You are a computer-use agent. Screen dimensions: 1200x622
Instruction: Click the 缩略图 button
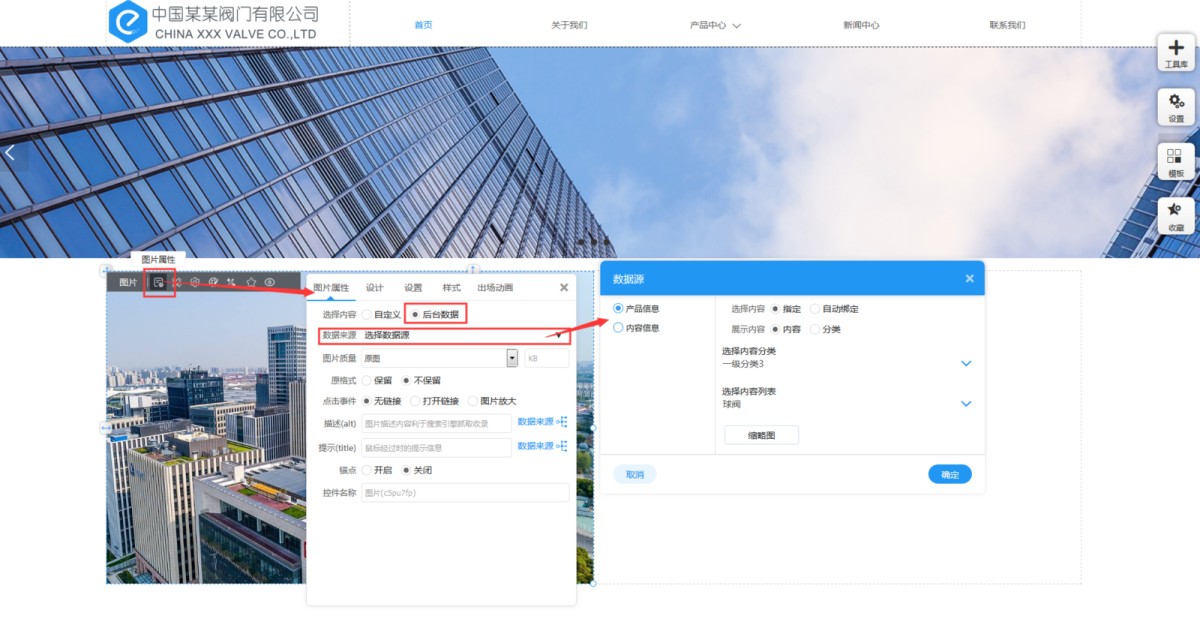pos(761,435)
